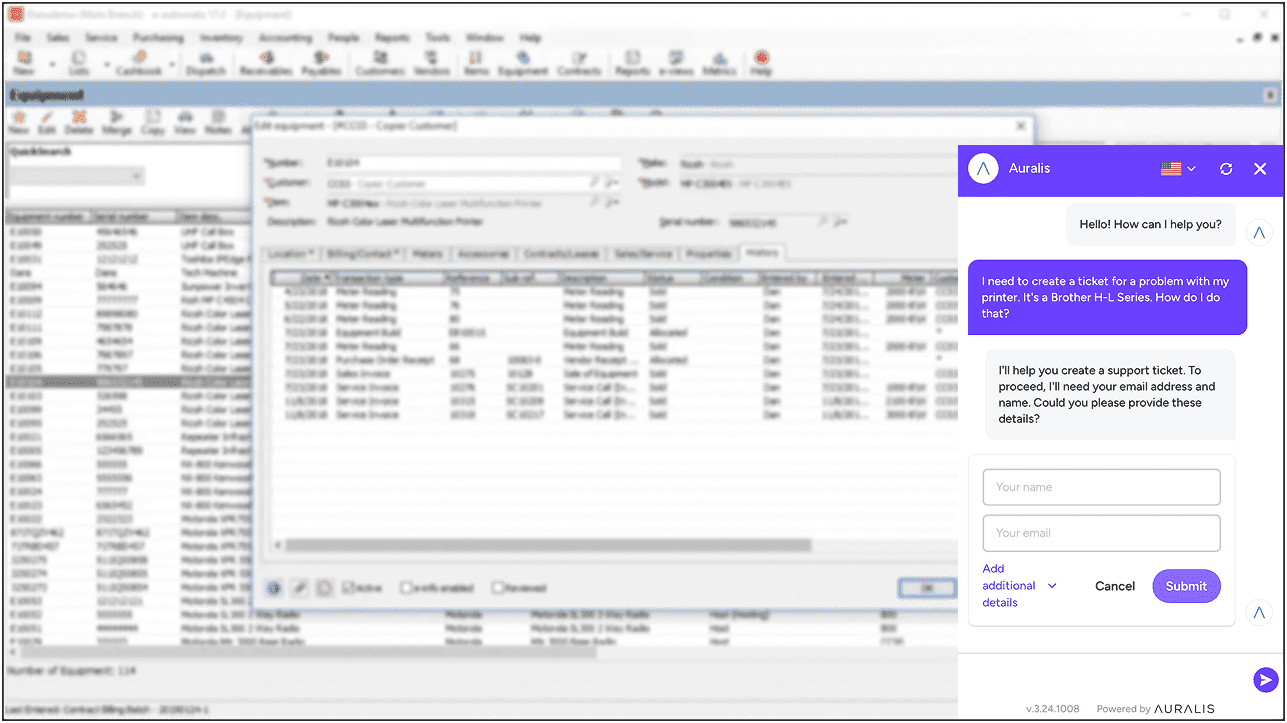
Task: Open the e-views toolbar icon
Action: (x=676, y=63)
